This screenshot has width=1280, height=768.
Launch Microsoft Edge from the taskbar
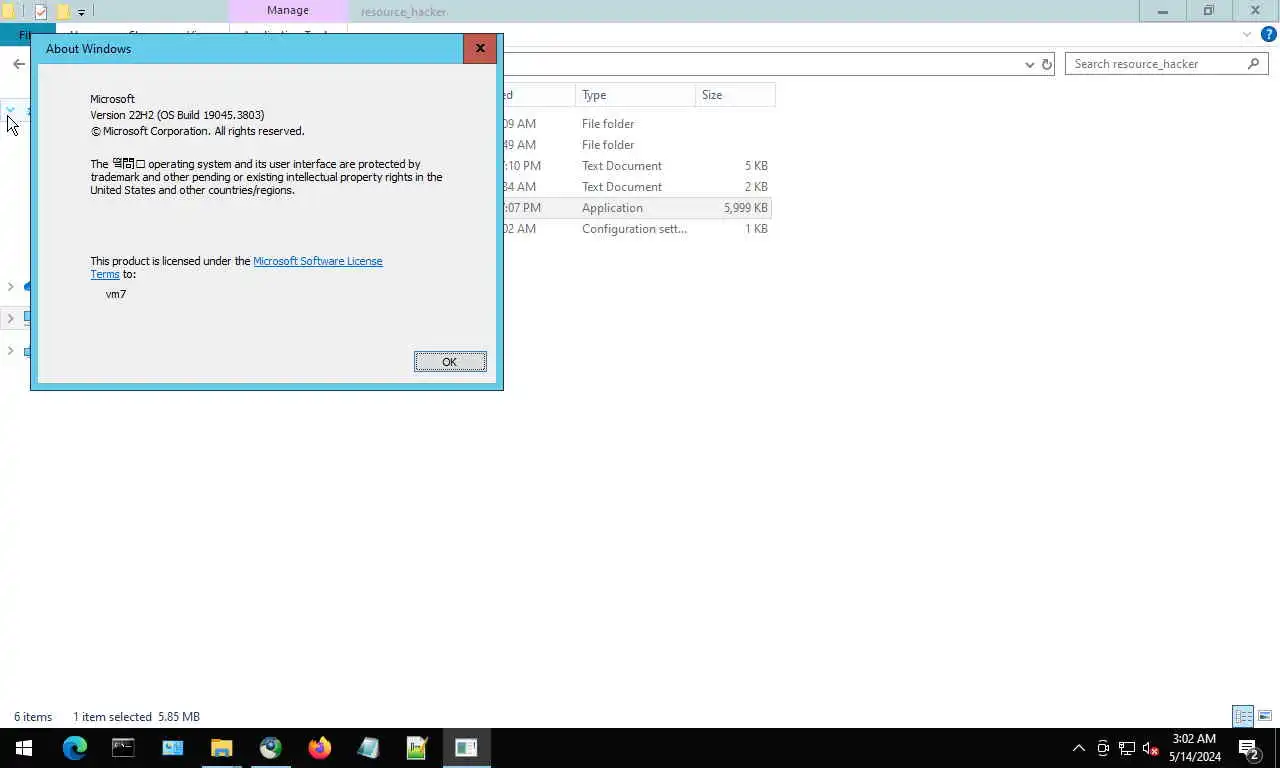point(74,747)
